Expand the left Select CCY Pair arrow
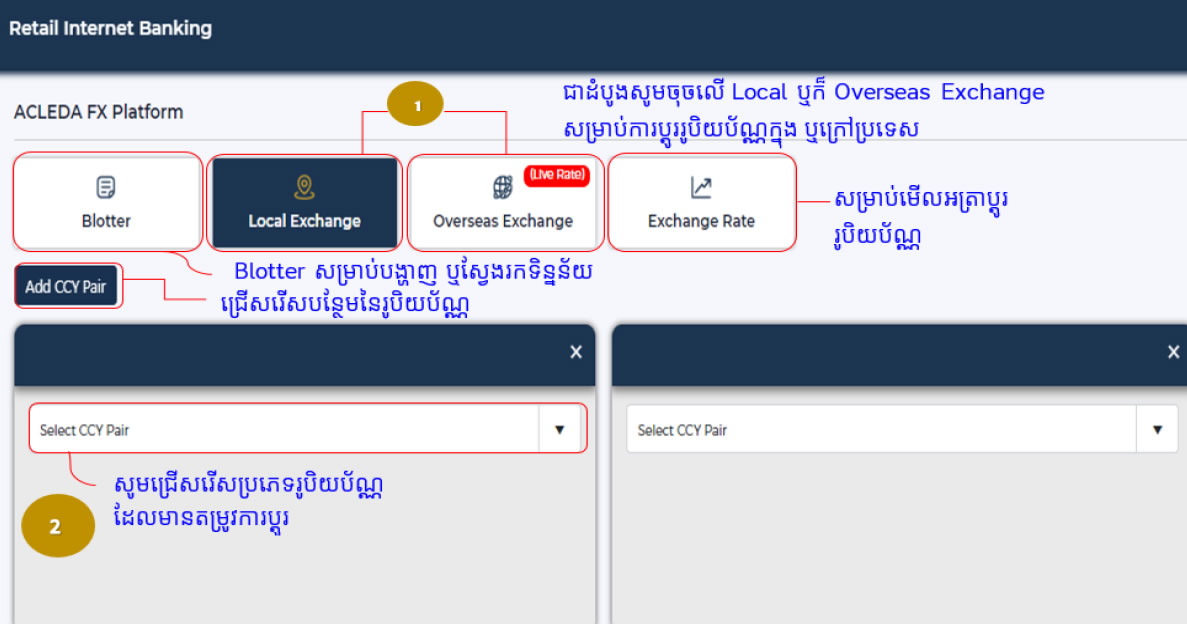 (x=559, y=429)
